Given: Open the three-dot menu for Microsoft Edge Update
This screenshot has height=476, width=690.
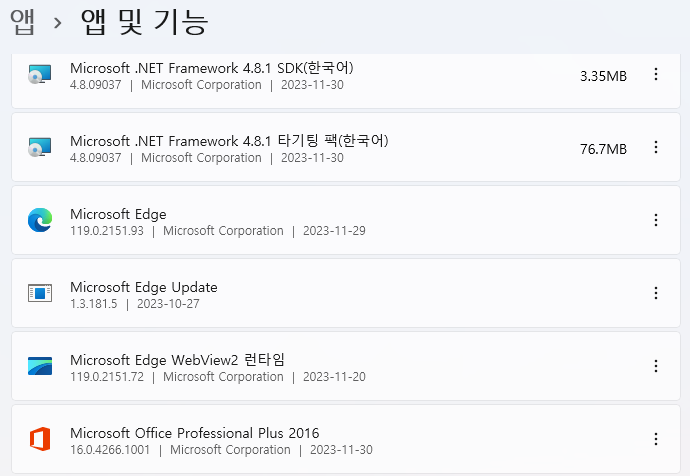Looking at the screenshot, I should click(x=656, y=293).
